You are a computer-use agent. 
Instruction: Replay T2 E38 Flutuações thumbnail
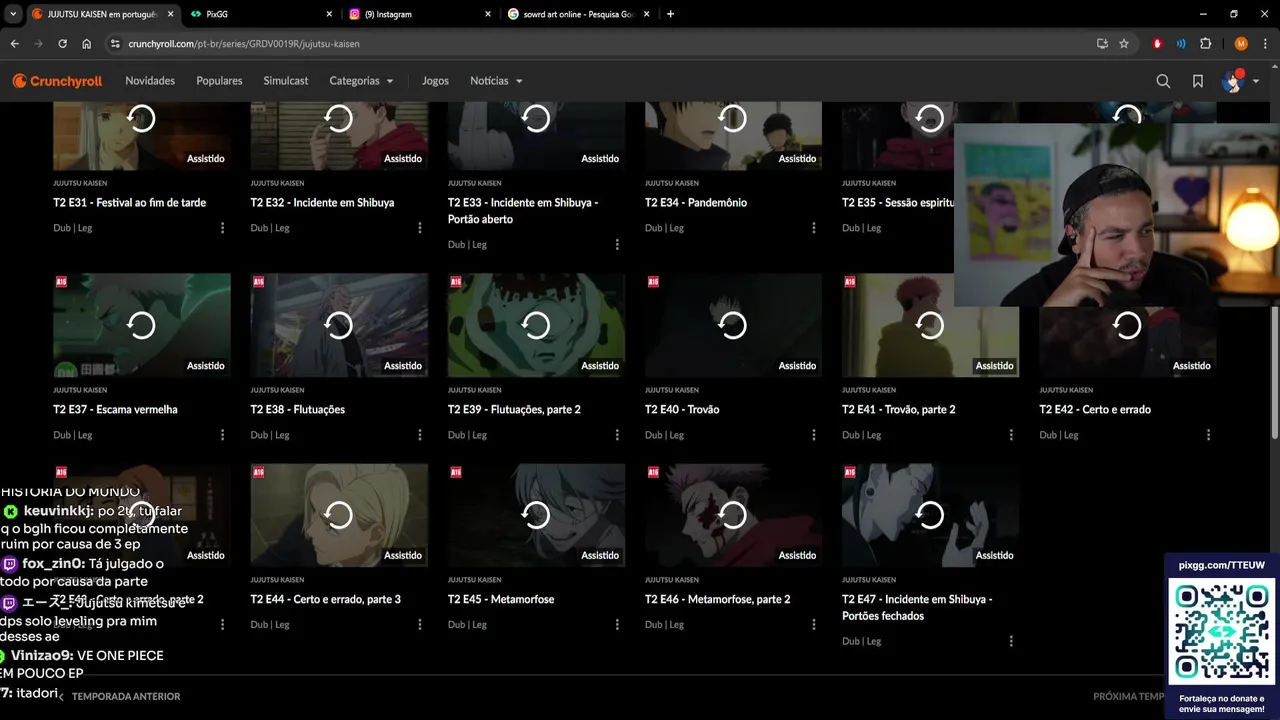[x=339, y=325]
